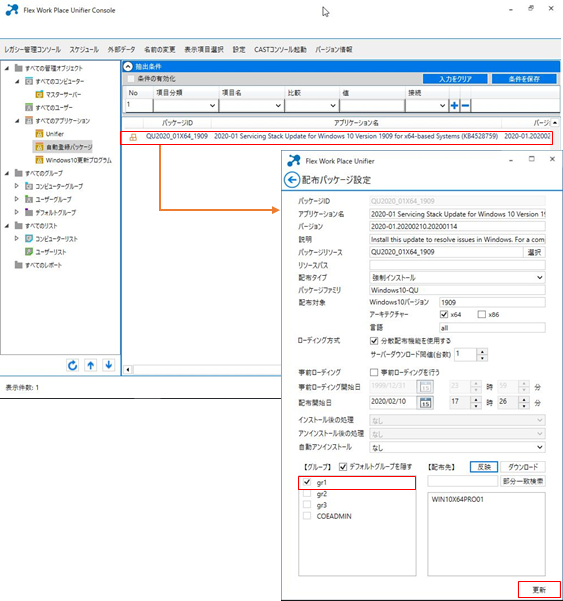Click the 値 input field
563x601 pixels.
[x=372, y=105]
